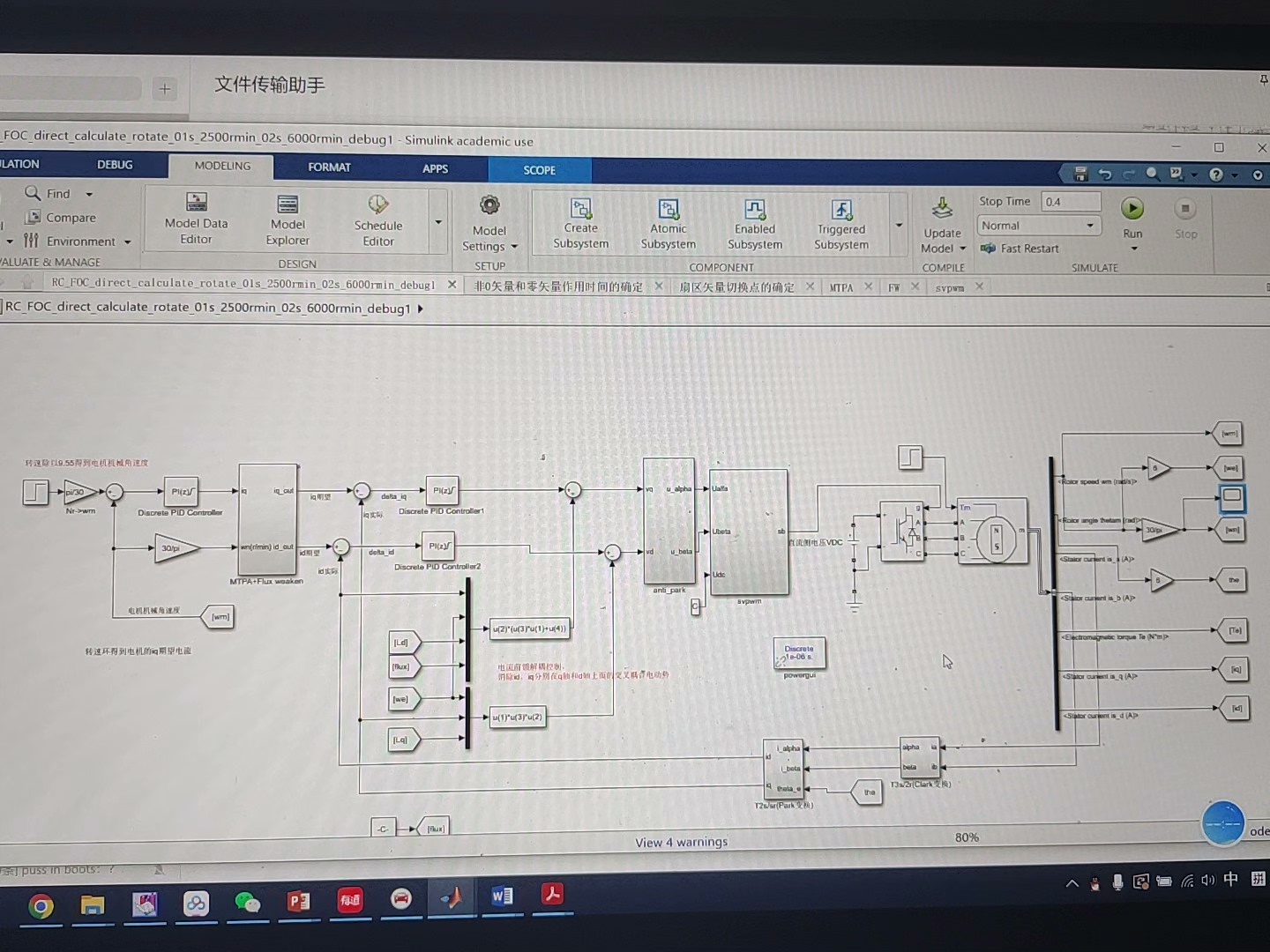Click Atomic Subsystem icon

click(x=669, y=210)
